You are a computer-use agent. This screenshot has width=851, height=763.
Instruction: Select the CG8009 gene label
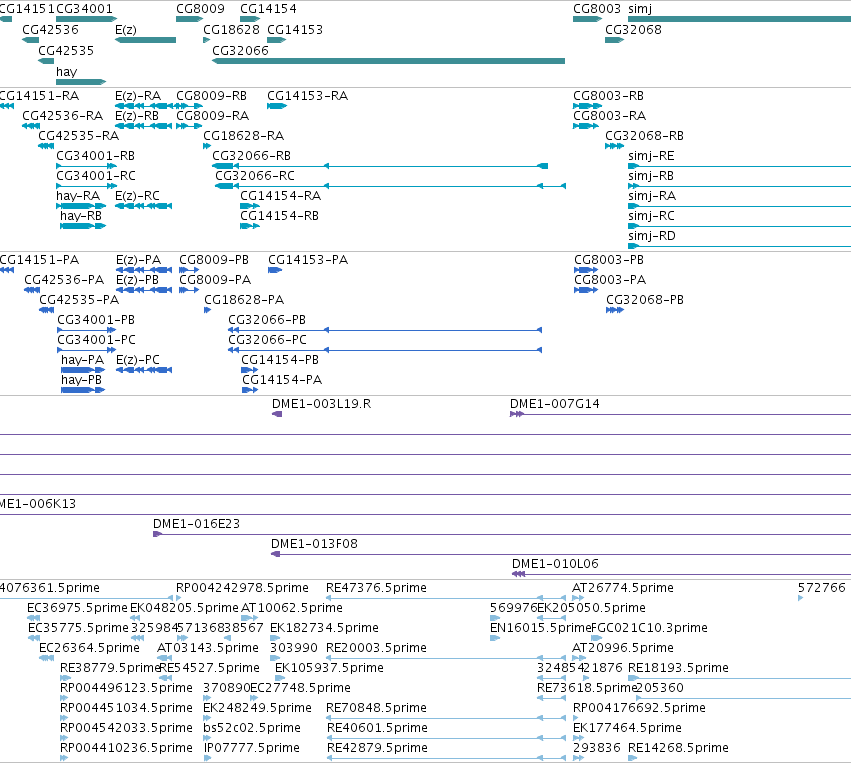click(x=200, y=9)
